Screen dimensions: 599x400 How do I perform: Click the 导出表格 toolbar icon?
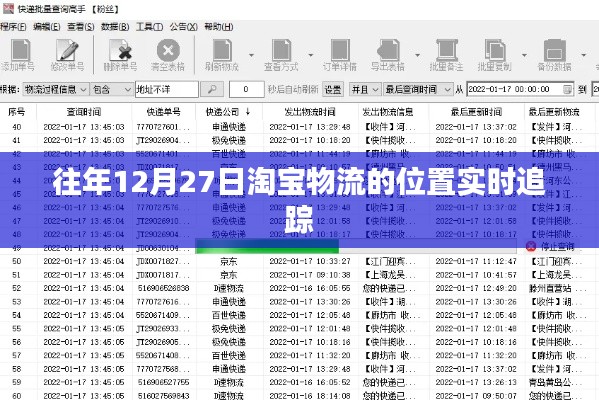click(x=388, y=50)
